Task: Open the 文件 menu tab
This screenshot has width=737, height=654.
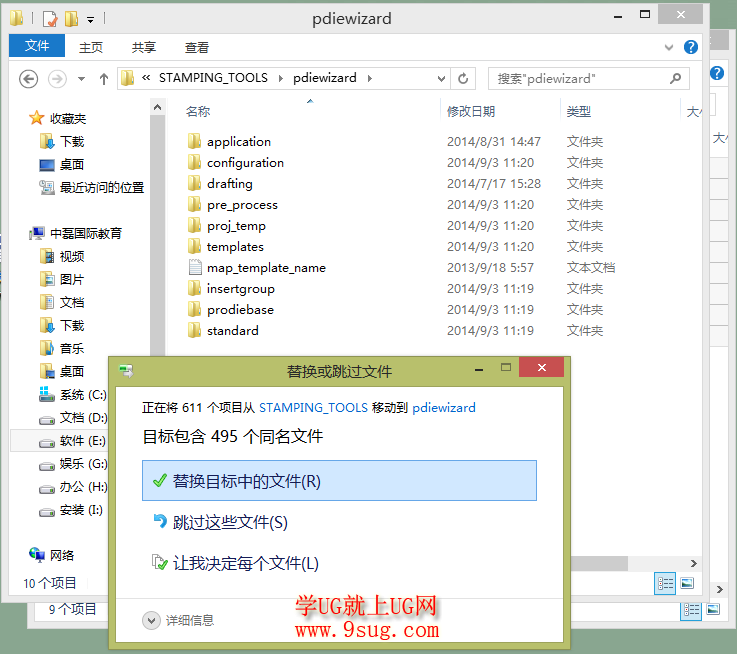Action: point(37,46)
